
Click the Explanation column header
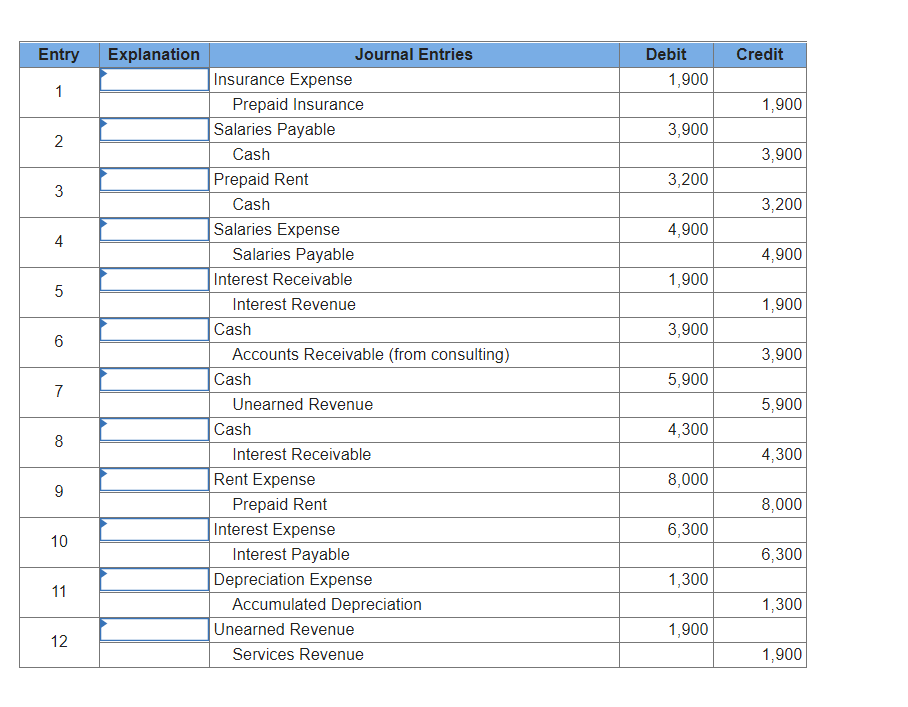[154, 54]
